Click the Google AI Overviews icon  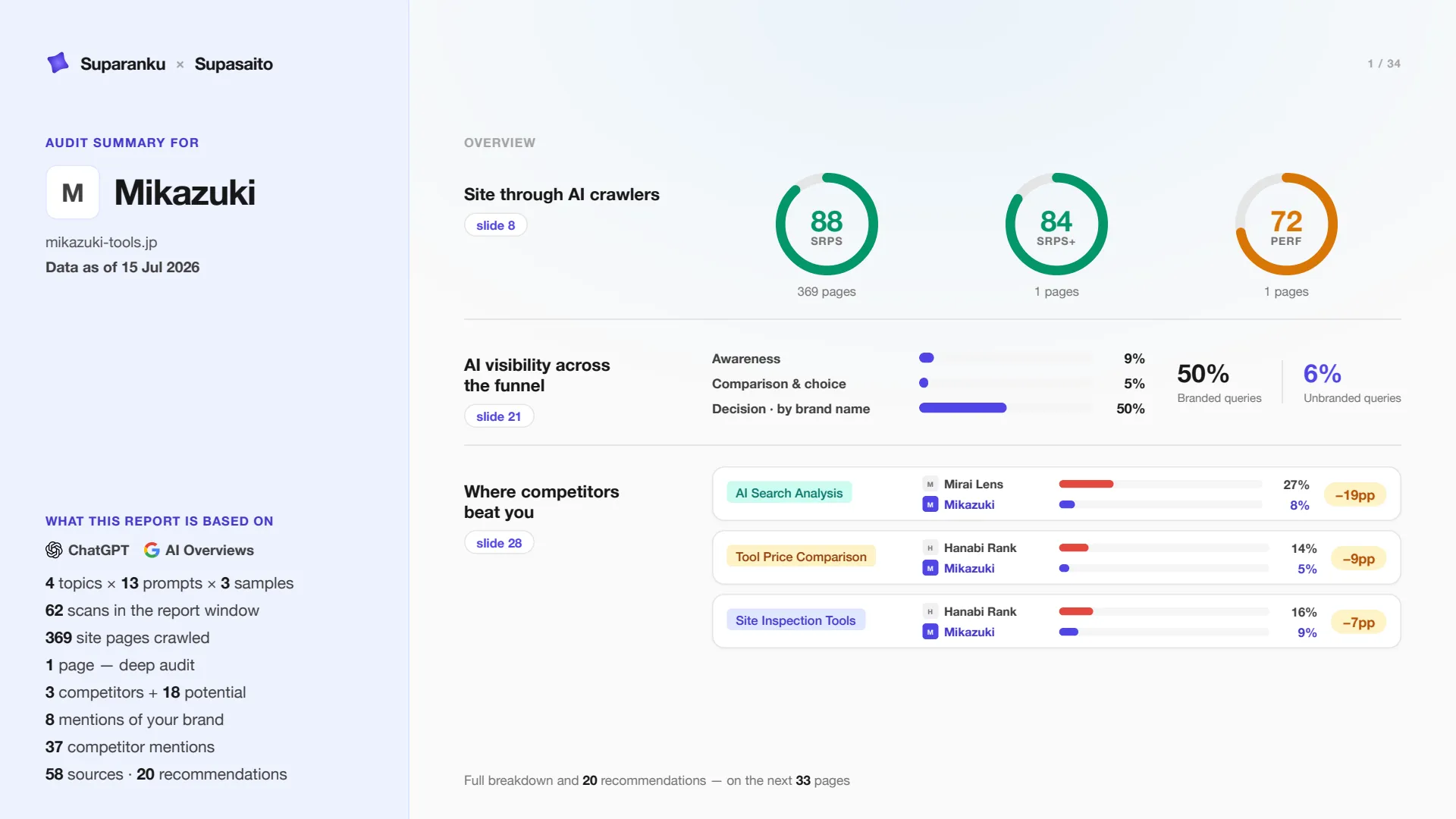tap(152, 550)
